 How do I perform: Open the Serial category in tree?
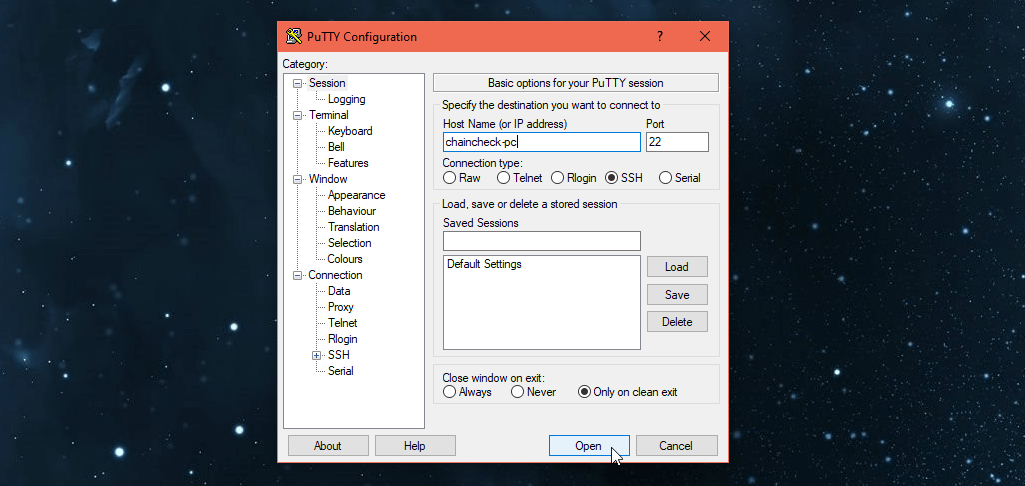341,371
